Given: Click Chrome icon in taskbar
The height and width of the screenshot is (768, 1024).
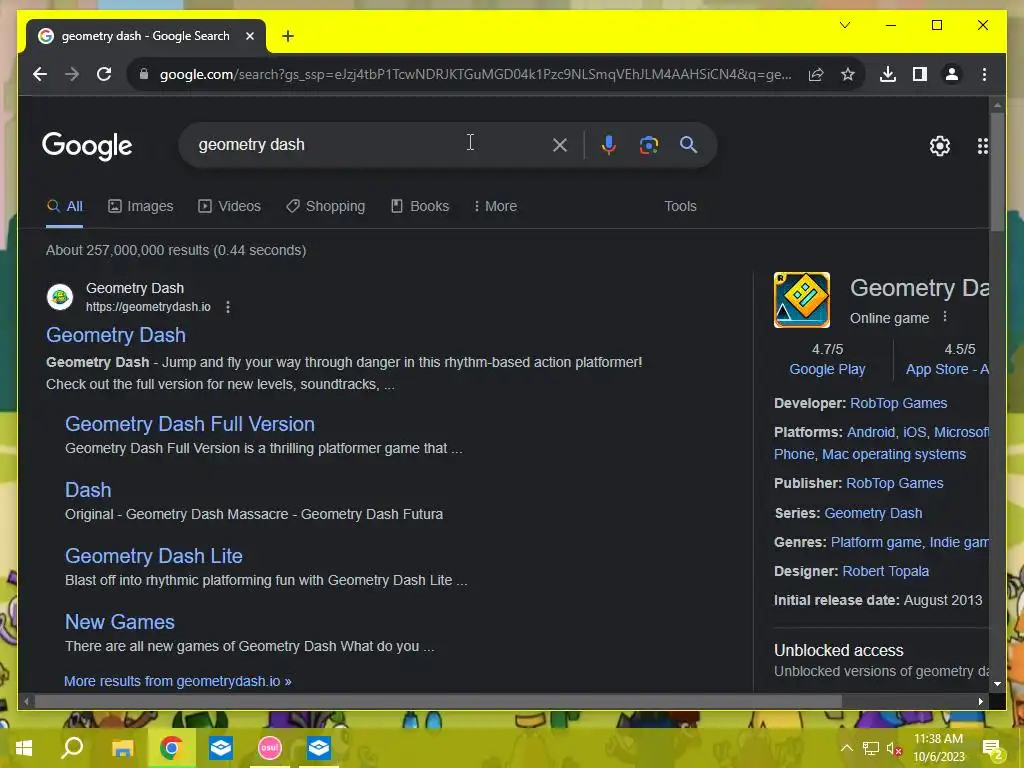Looking at the screenshot, I should pos(172,748).
